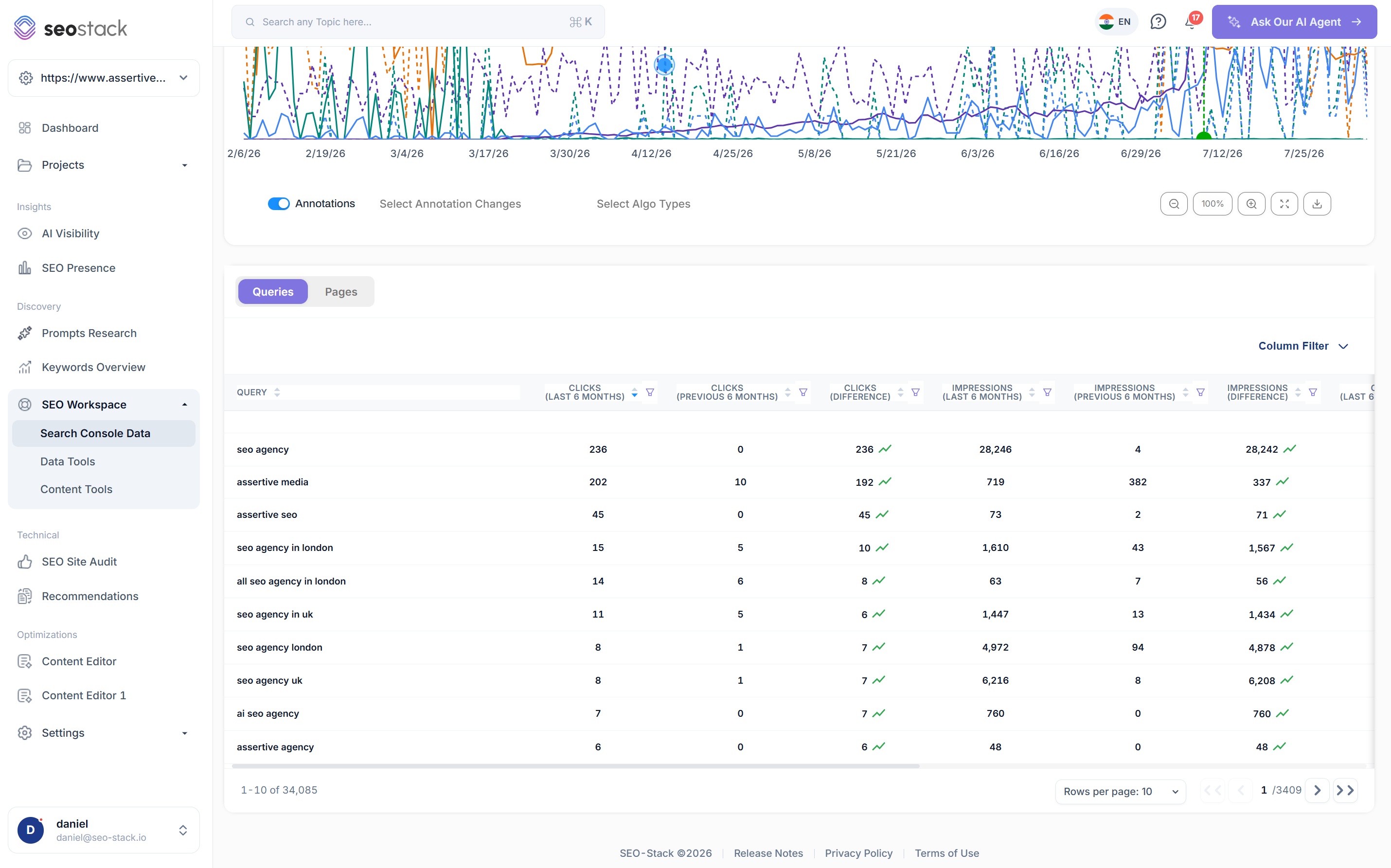This screenshot has width=1391, height=868.
Task: Click the 'assertive media' query row
Action: coord(799,482)
